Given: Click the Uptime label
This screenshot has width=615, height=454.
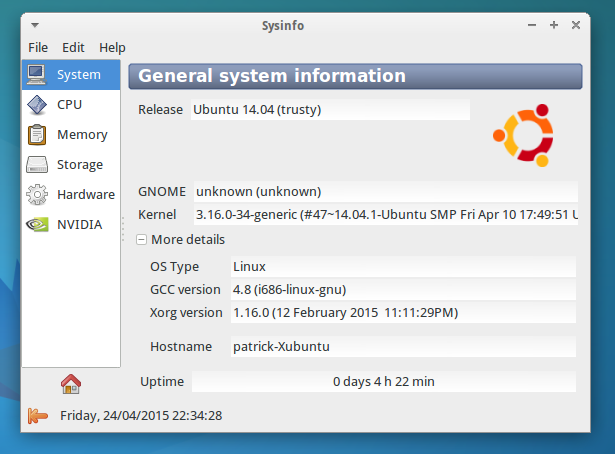Looking at the screenshot, I should pyautogui.click(x=162, y=381).
